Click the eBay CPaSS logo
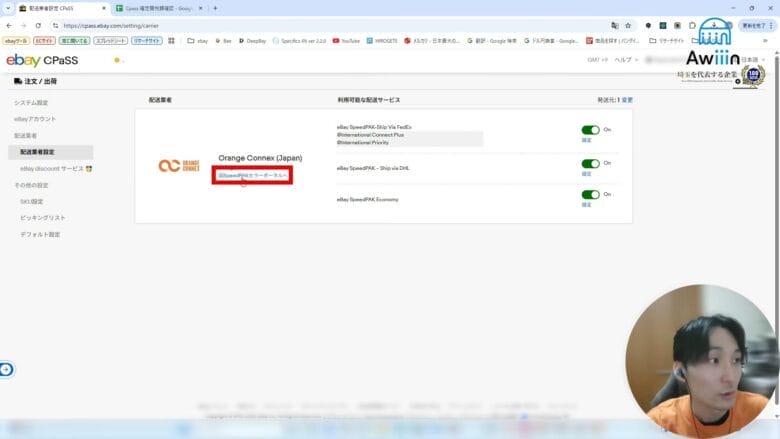This screenshot has height=439, width=780. tap(42, 61)
